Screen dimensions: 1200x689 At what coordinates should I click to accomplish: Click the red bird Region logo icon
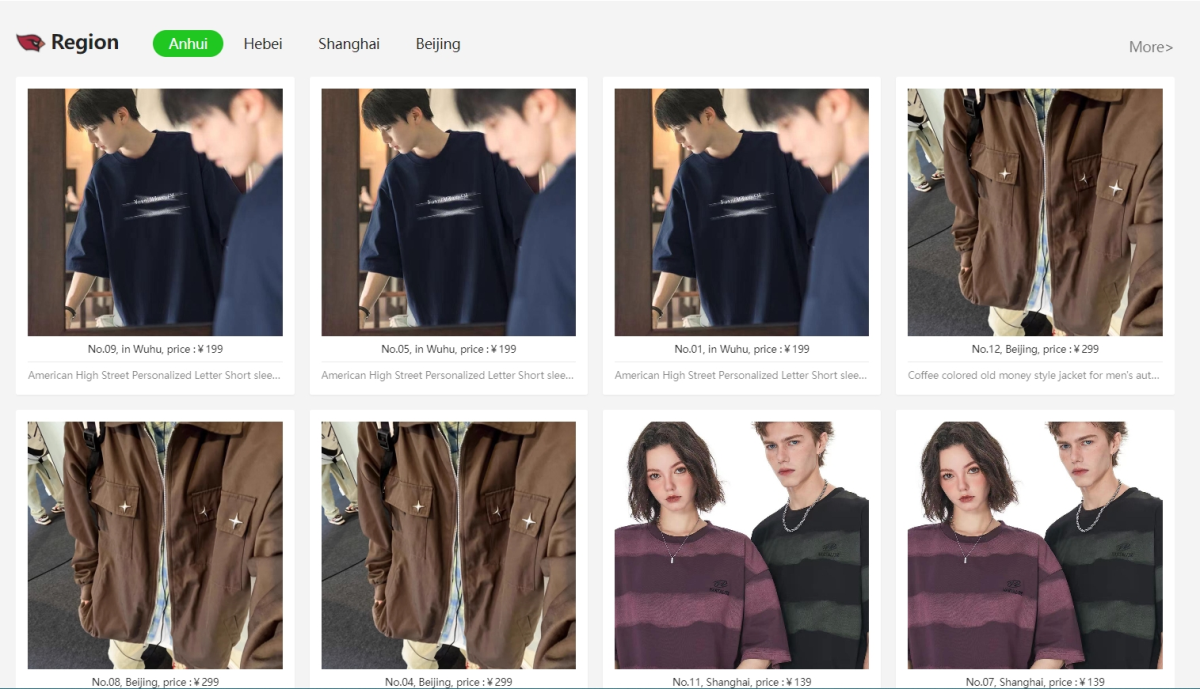coord(30,43)
